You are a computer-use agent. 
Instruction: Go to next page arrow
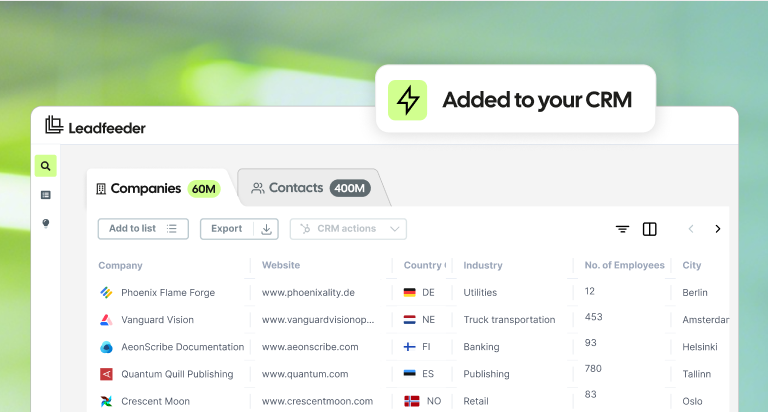718,229
